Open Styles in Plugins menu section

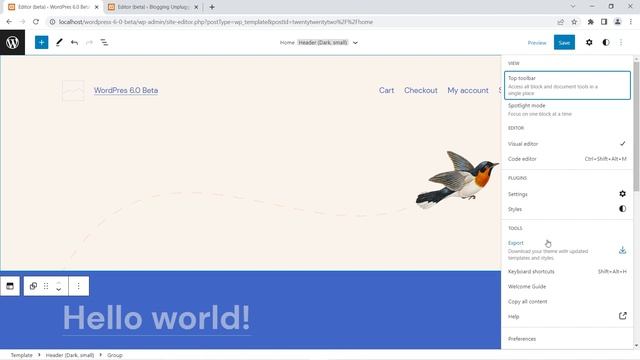tap(567, 209)
